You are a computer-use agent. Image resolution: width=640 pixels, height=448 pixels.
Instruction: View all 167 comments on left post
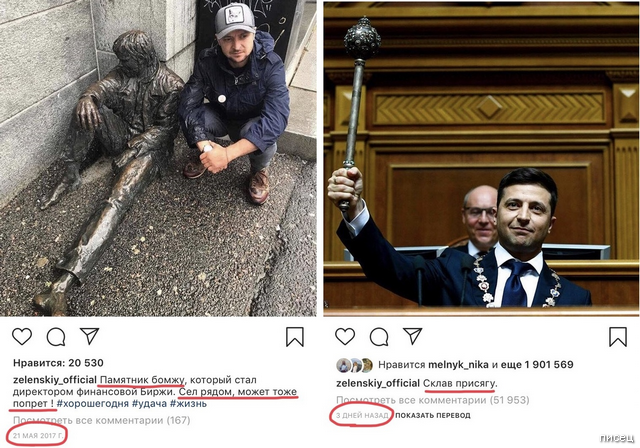pos(102,420)
